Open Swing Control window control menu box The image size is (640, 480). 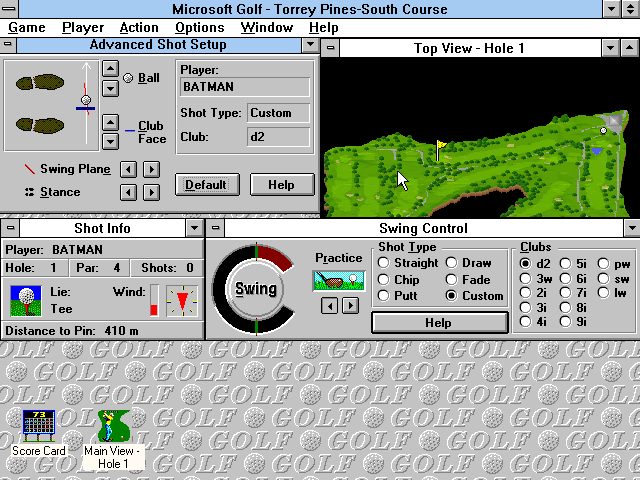pos(216,228)
